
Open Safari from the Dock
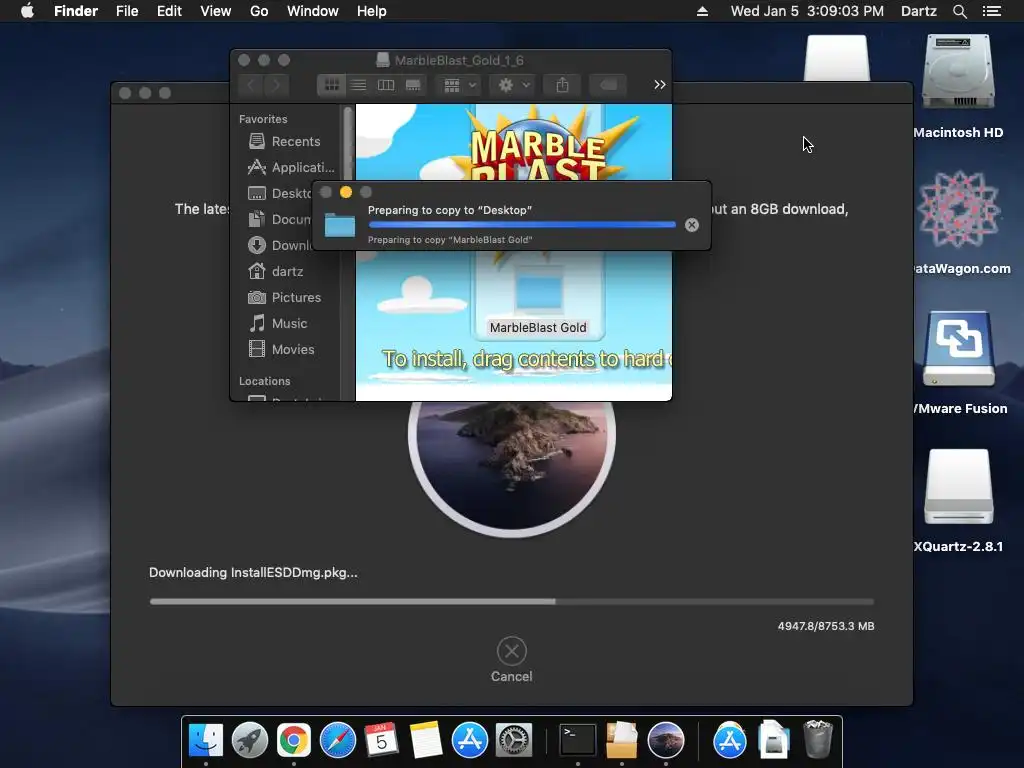pyautogui.click(x=338, y=740)
